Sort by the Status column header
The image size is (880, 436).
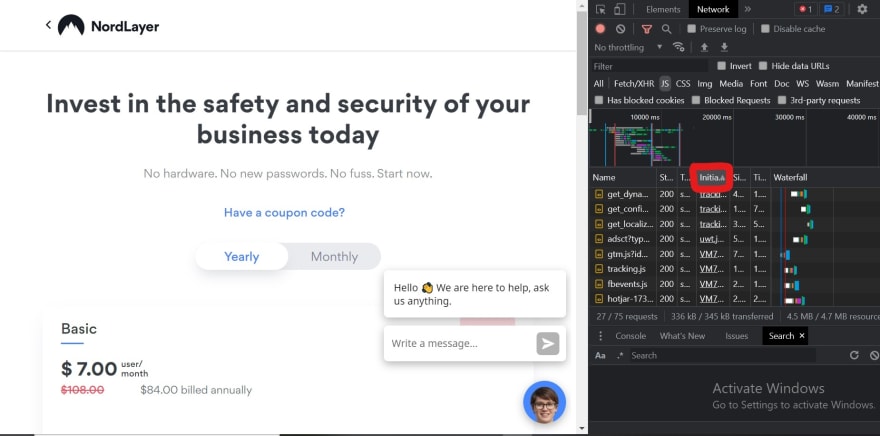coord(667,177)
